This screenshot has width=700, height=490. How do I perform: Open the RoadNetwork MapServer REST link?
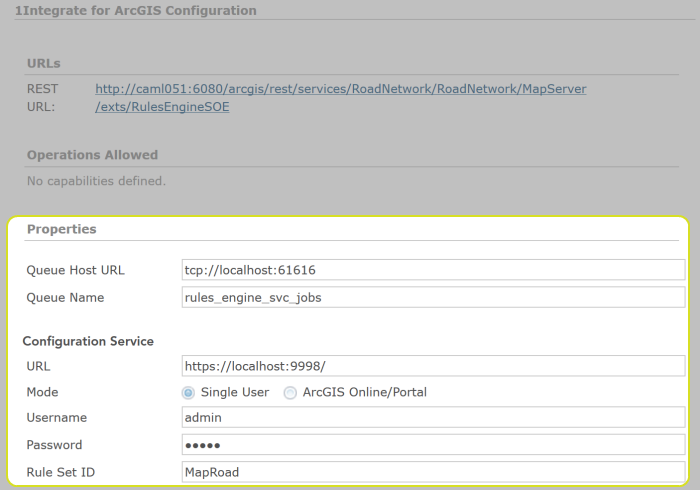tap(340, 89)
